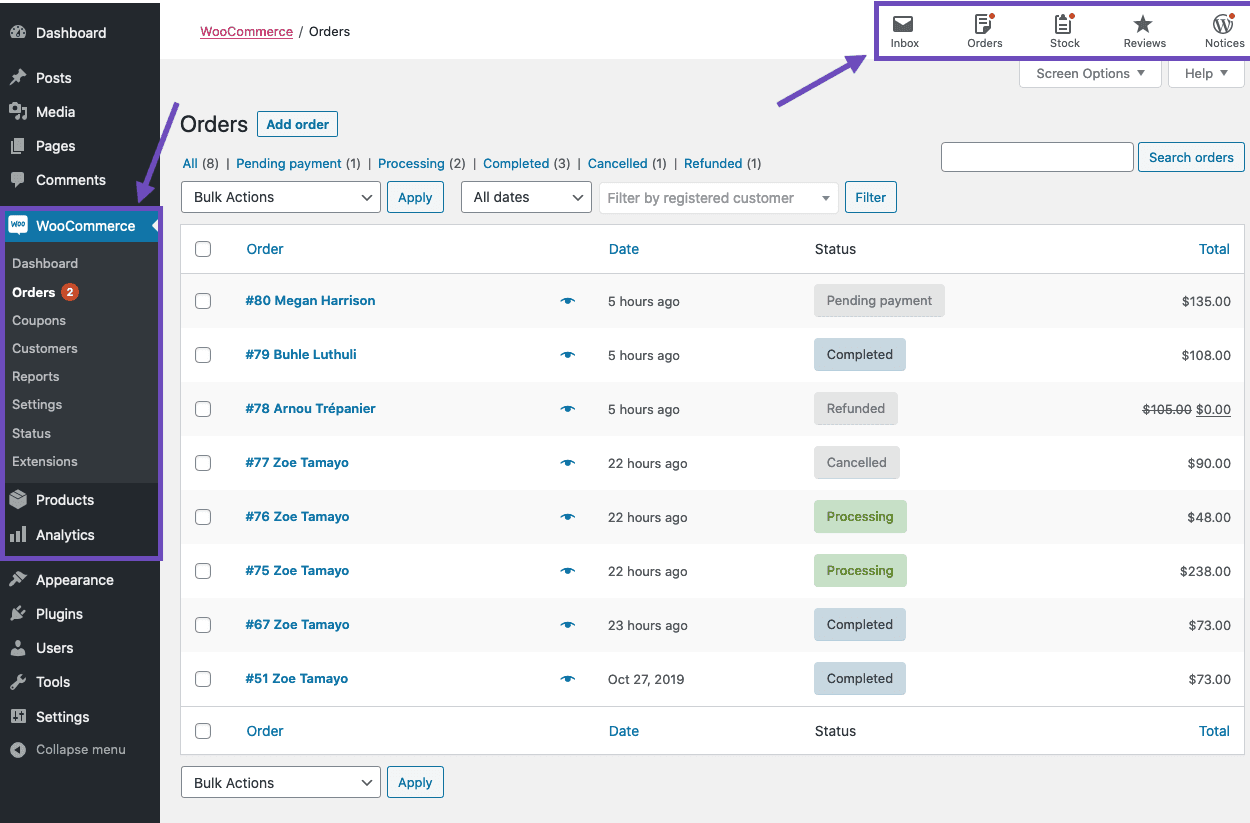1250x823 pixels.
Task: Open the Inbox envelope icon
Action: pyautogui.click(x=903, y=25)
